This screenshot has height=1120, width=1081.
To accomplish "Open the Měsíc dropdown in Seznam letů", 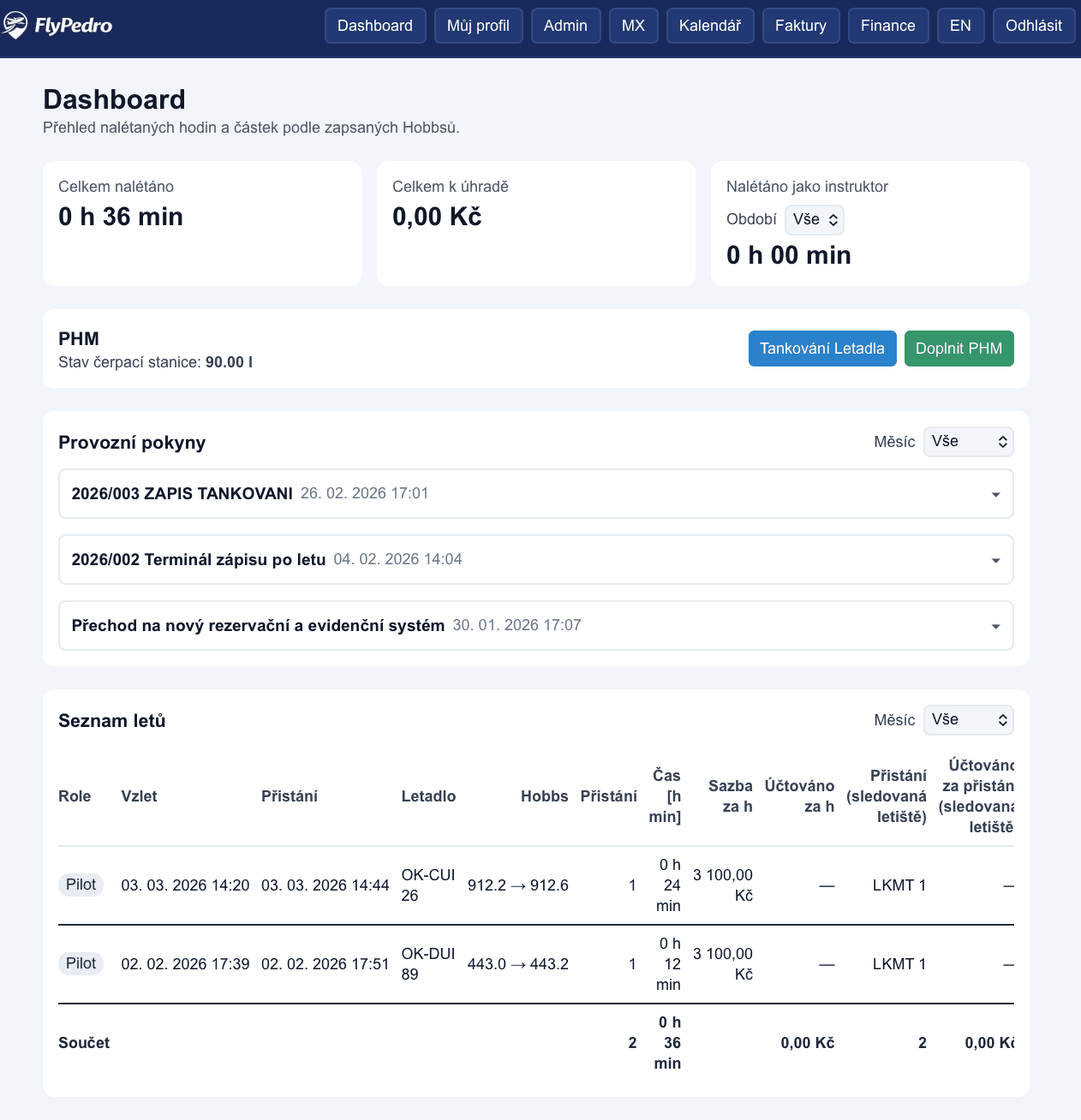I will [967, 719].
